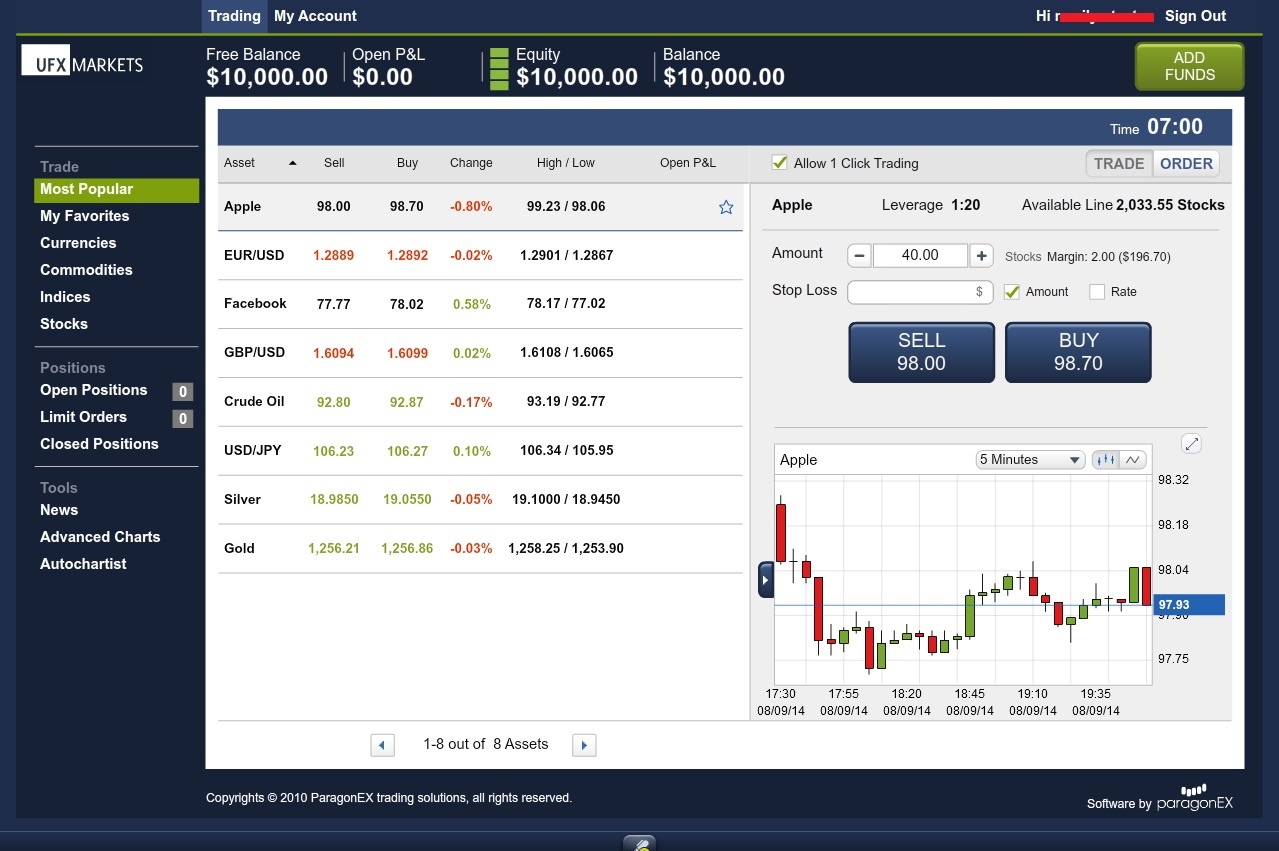Click EUR/USD sell price 1.2889
This screenshot has height=851, width=1279.
(x=333, y=256)
